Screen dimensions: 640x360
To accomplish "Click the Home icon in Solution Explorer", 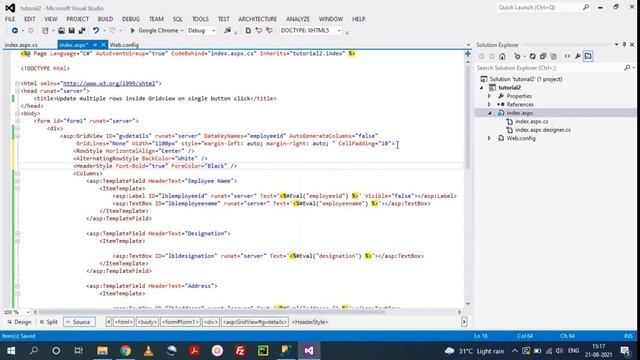I will point(502,56).
